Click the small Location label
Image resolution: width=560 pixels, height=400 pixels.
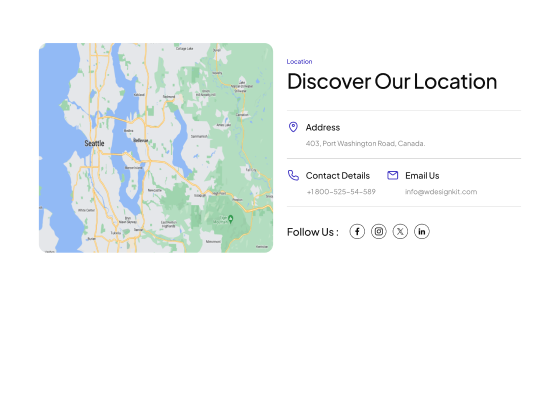[x=299, y=61]
